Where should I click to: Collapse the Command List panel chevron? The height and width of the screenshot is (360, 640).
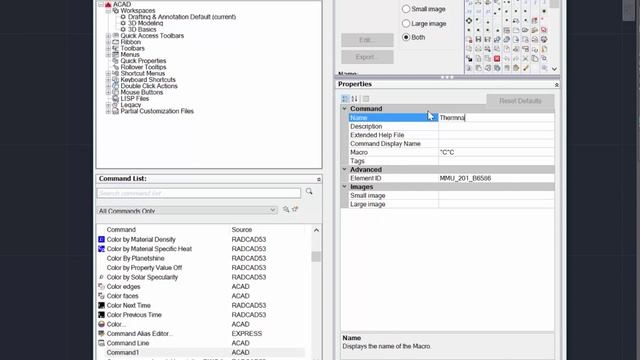pyautogui.click(x=319, y=179)
